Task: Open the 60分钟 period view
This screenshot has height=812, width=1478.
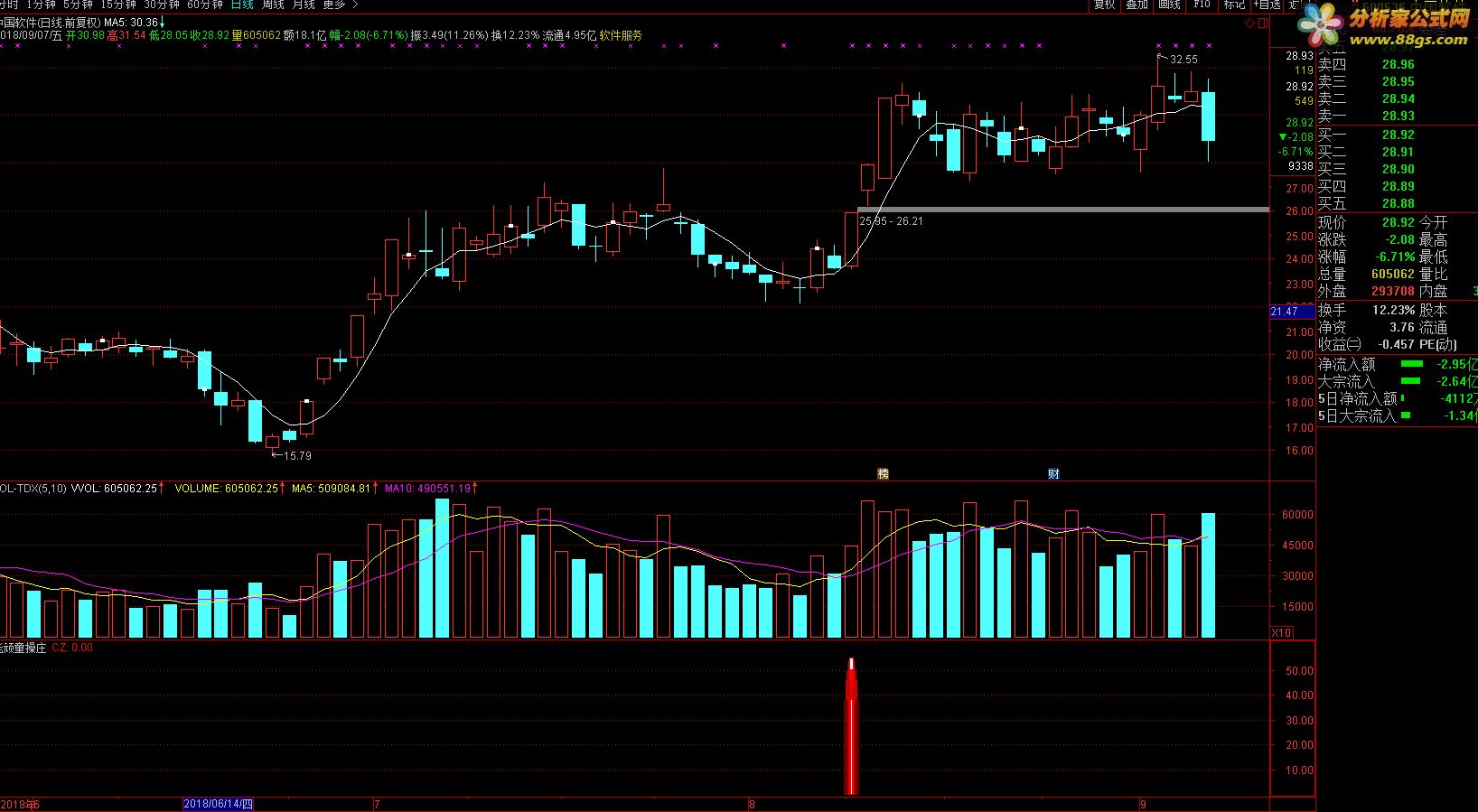Action: (x=205, y=5)
